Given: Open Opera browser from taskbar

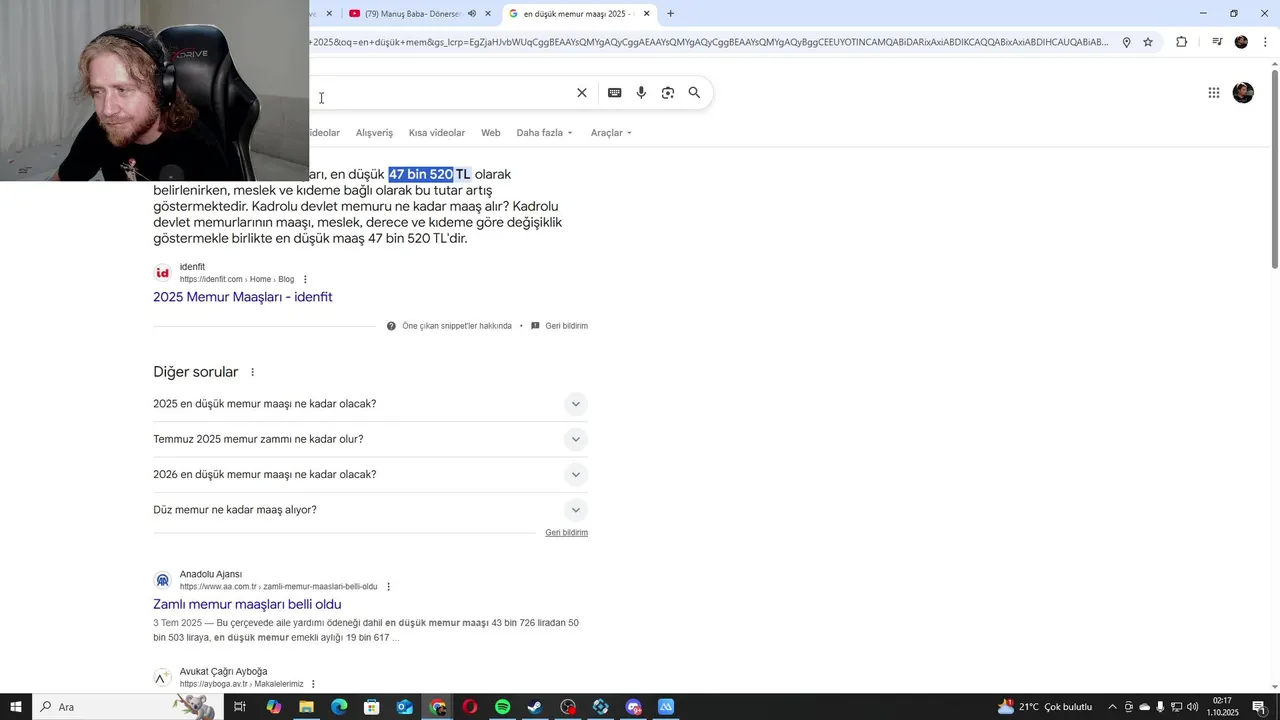Looking at the screenshot, I should [470, 707].
